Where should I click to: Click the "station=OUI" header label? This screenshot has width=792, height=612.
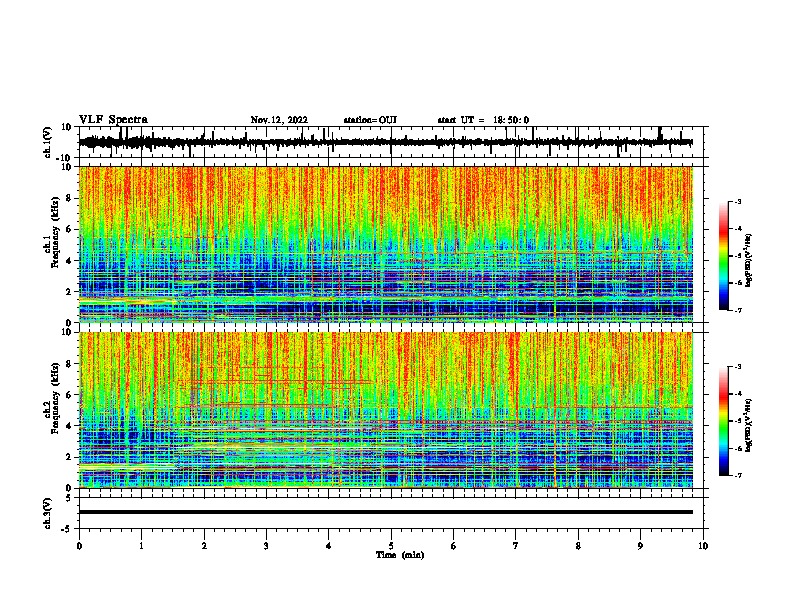tap(370, 120)
